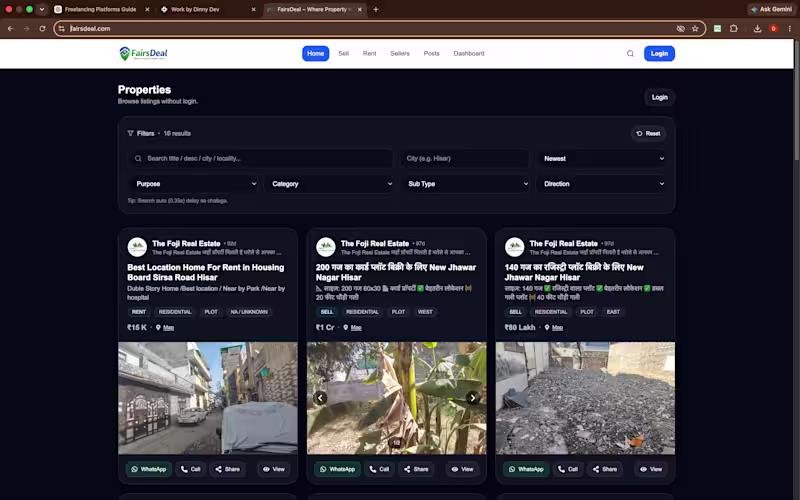Open the browser extensions puzzle icon
This screenshot has height=500, width=800.
[x=734, y=29]
